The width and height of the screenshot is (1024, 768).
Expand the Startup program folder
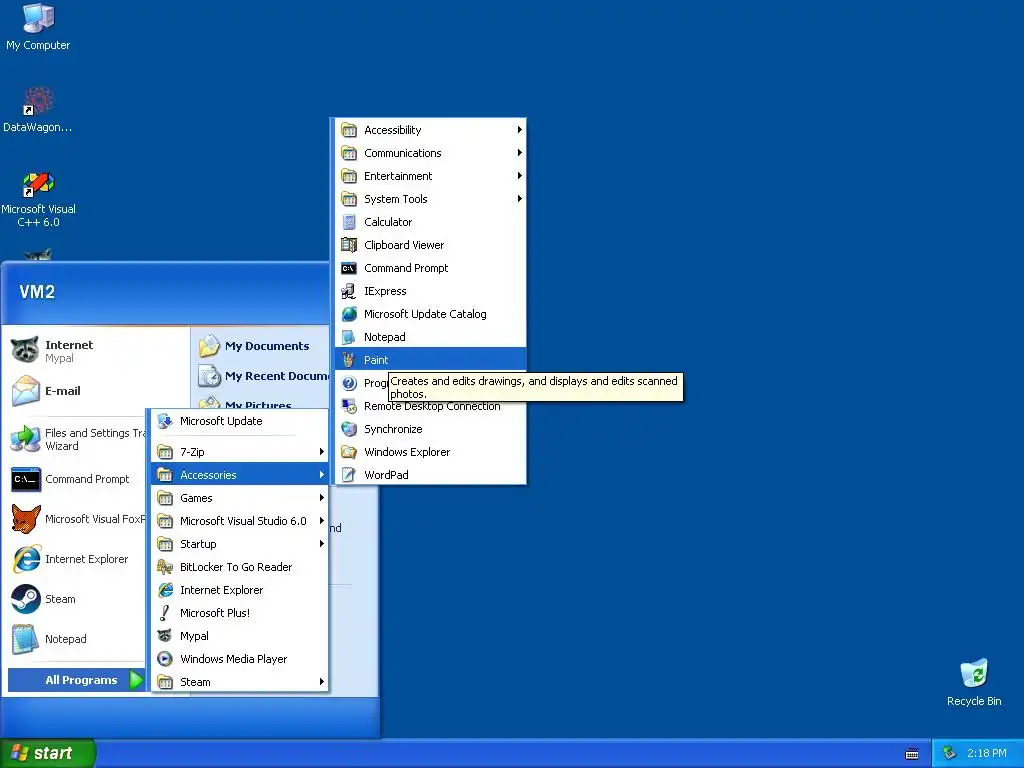point(239,544)
